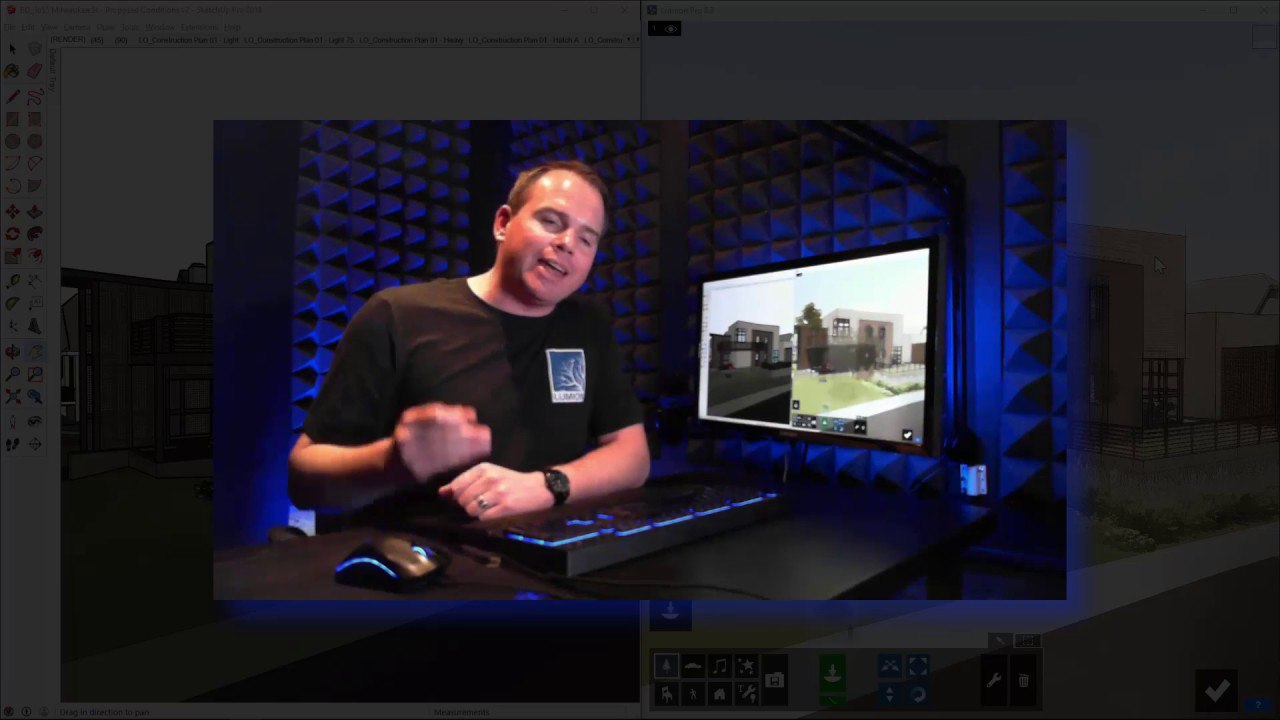1280x720 pixels.
Task: Open LO_Construction Plan 01 - Heavy scene tab
Action: click(410, 40)
